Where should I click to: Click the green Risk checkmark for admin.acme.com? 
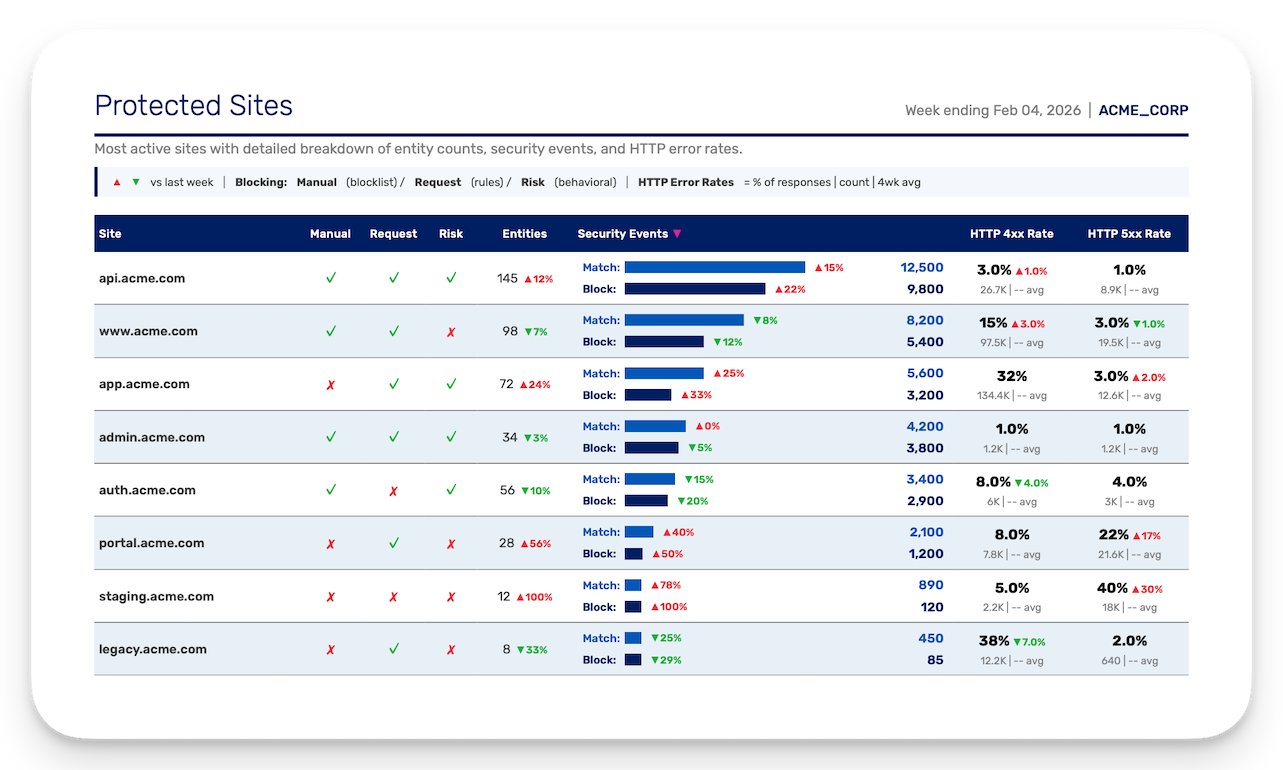pyautogui.click(x=451, y=437)
